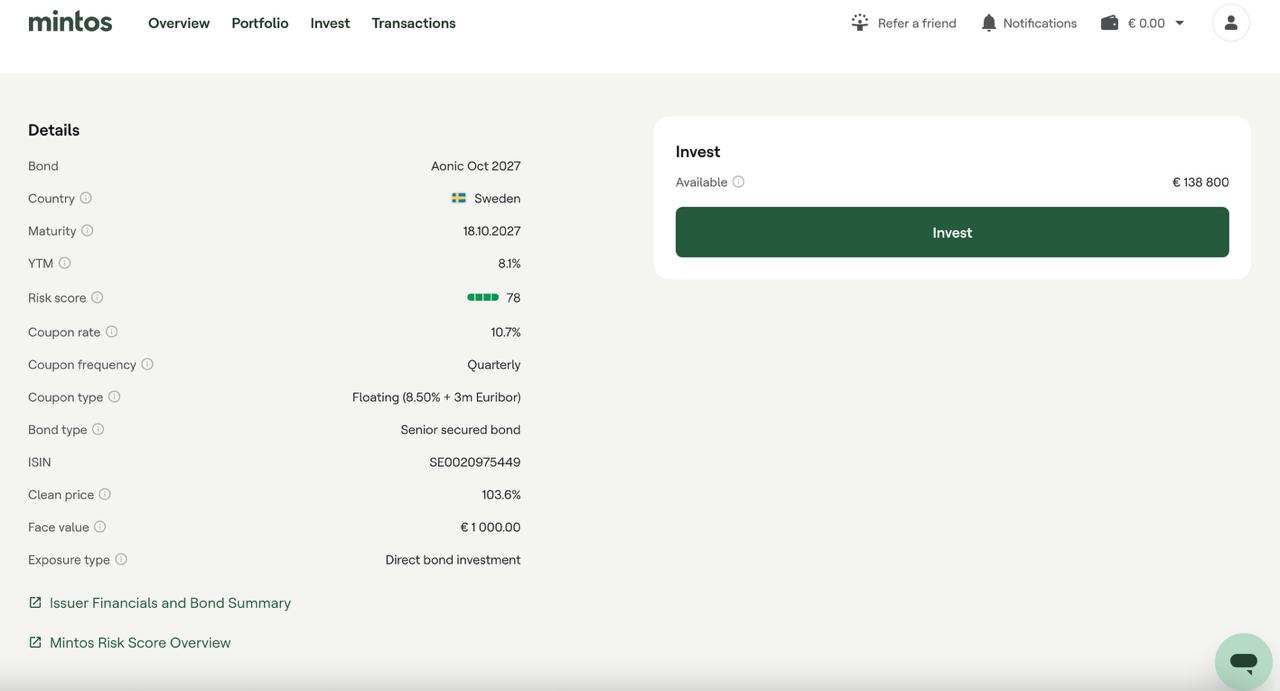Click the coupon type Floating (8.50% + 3m Euribor)
1280x691 pixels.
click(x=436, y=397)
